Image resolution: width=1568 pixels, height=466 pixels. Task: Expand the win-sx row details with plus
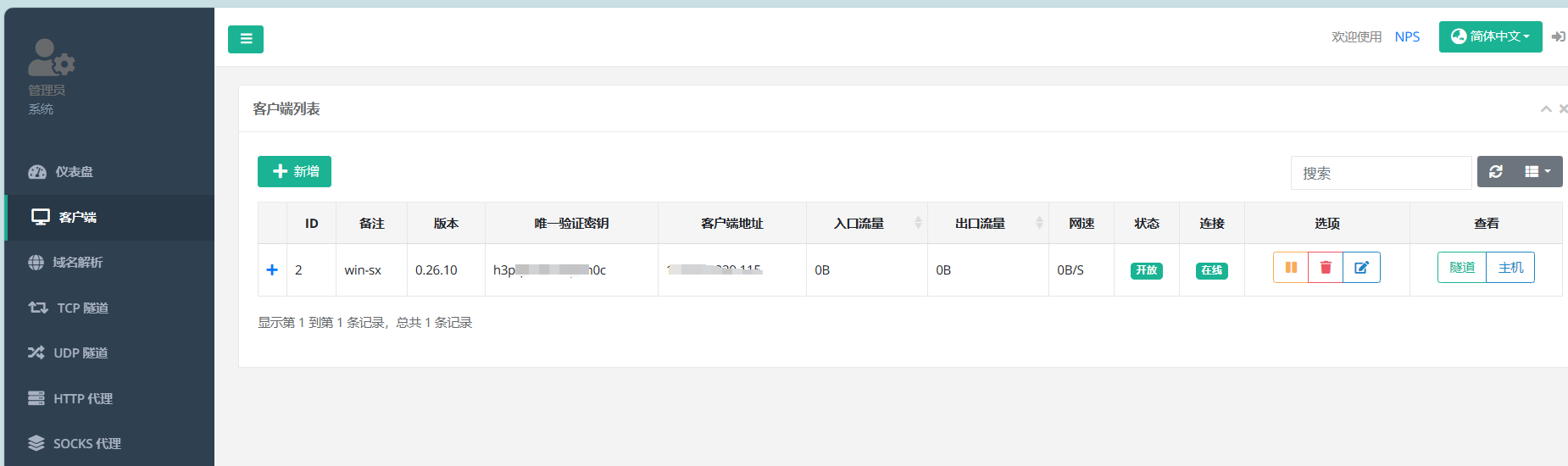(x=272, y=269)
